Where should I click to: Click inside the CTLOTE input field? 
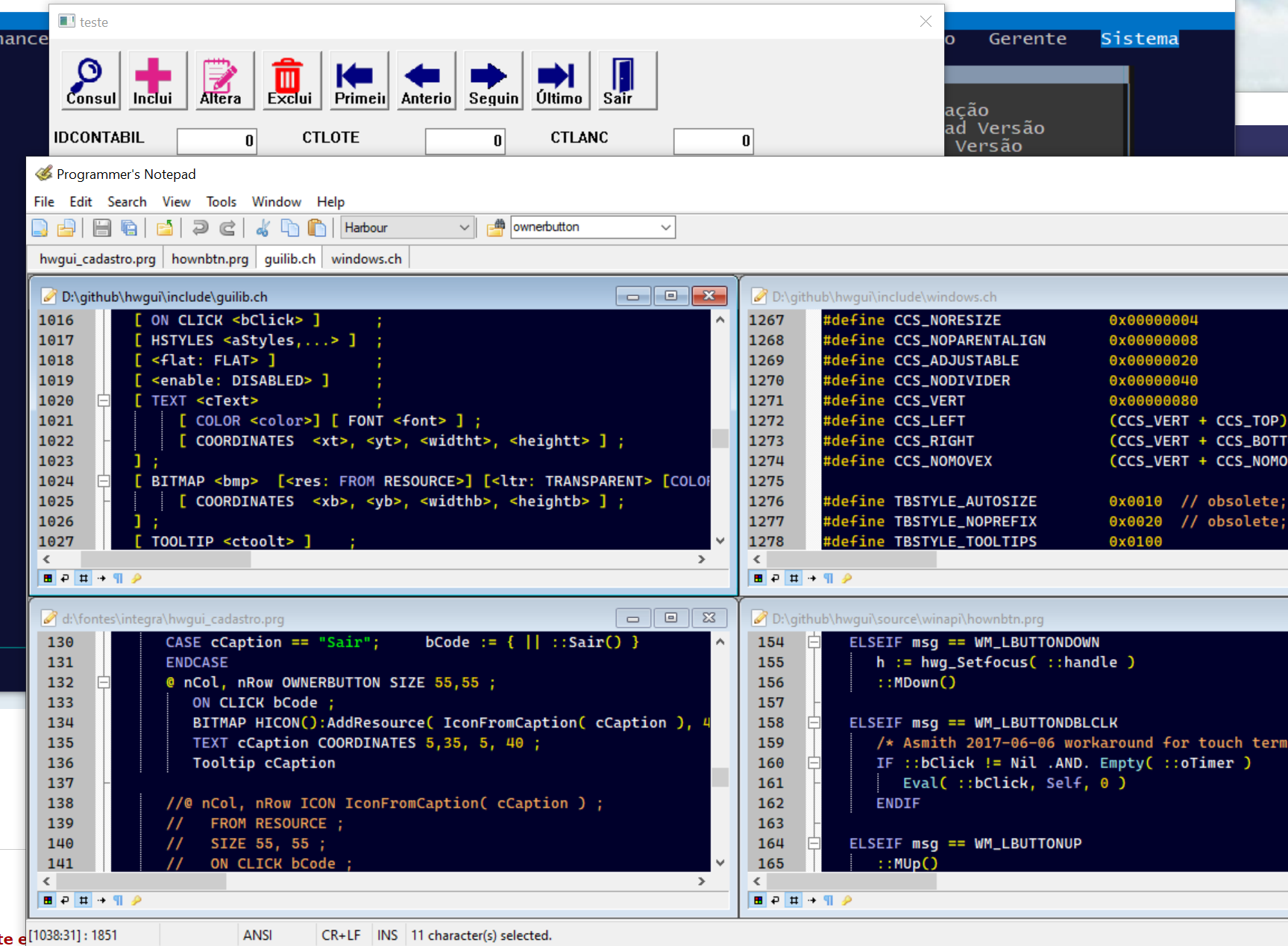click(465, 140)
